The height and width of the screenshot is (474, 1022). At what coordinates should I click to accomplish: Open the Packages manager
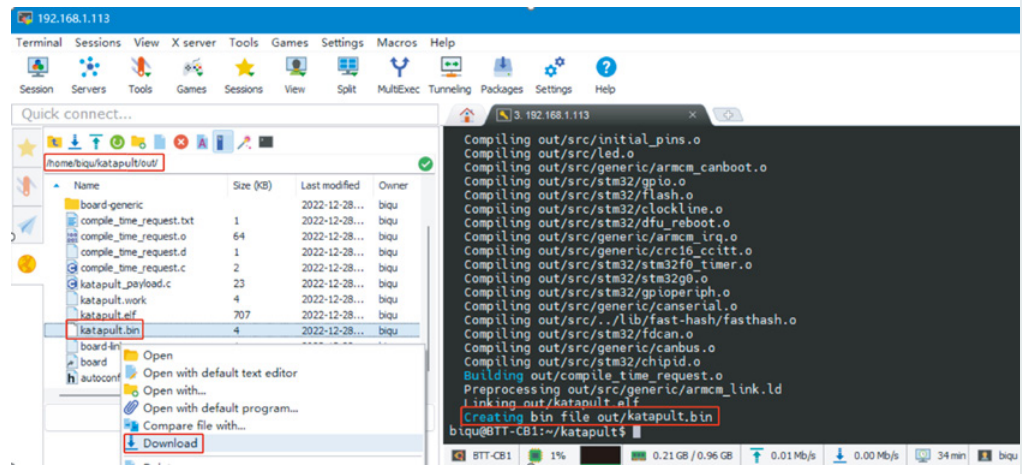pyautogui.click(x=501, y=74)
